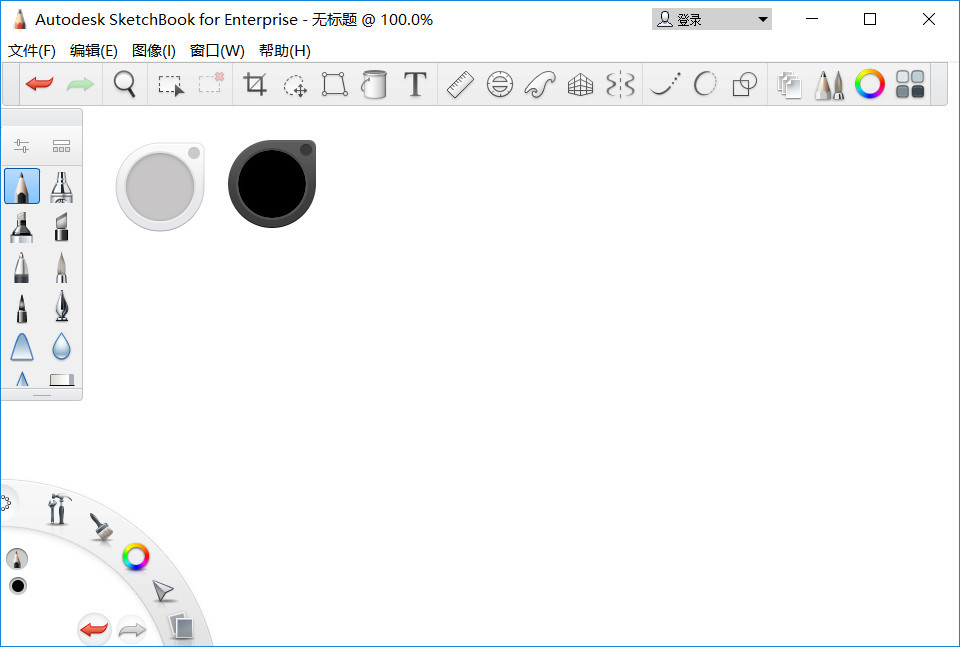
Task: Click lagoon current black color swatch
Action: 18,586
